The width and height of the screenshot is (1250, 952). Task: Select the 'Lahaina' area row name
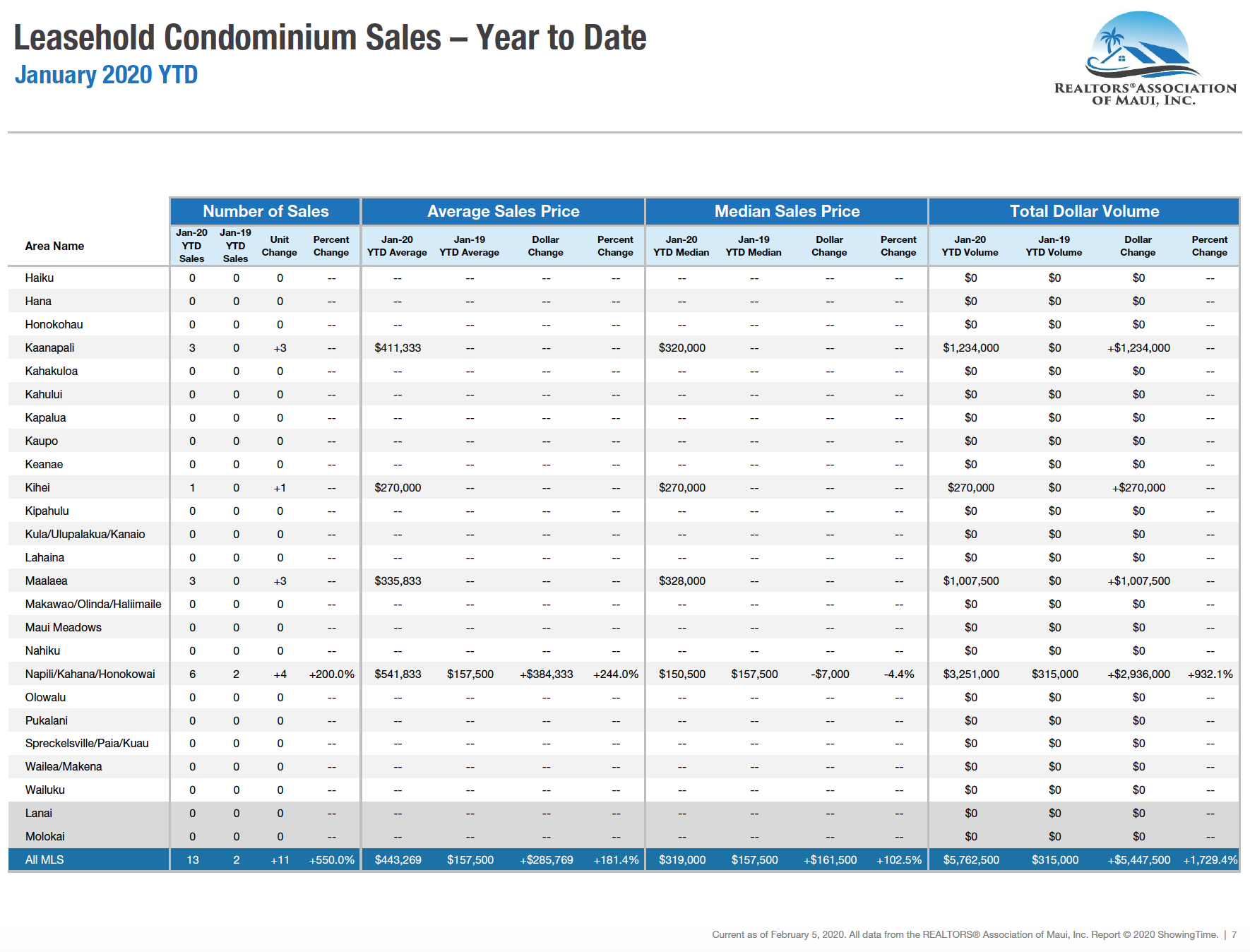click(x=44, y=557)
